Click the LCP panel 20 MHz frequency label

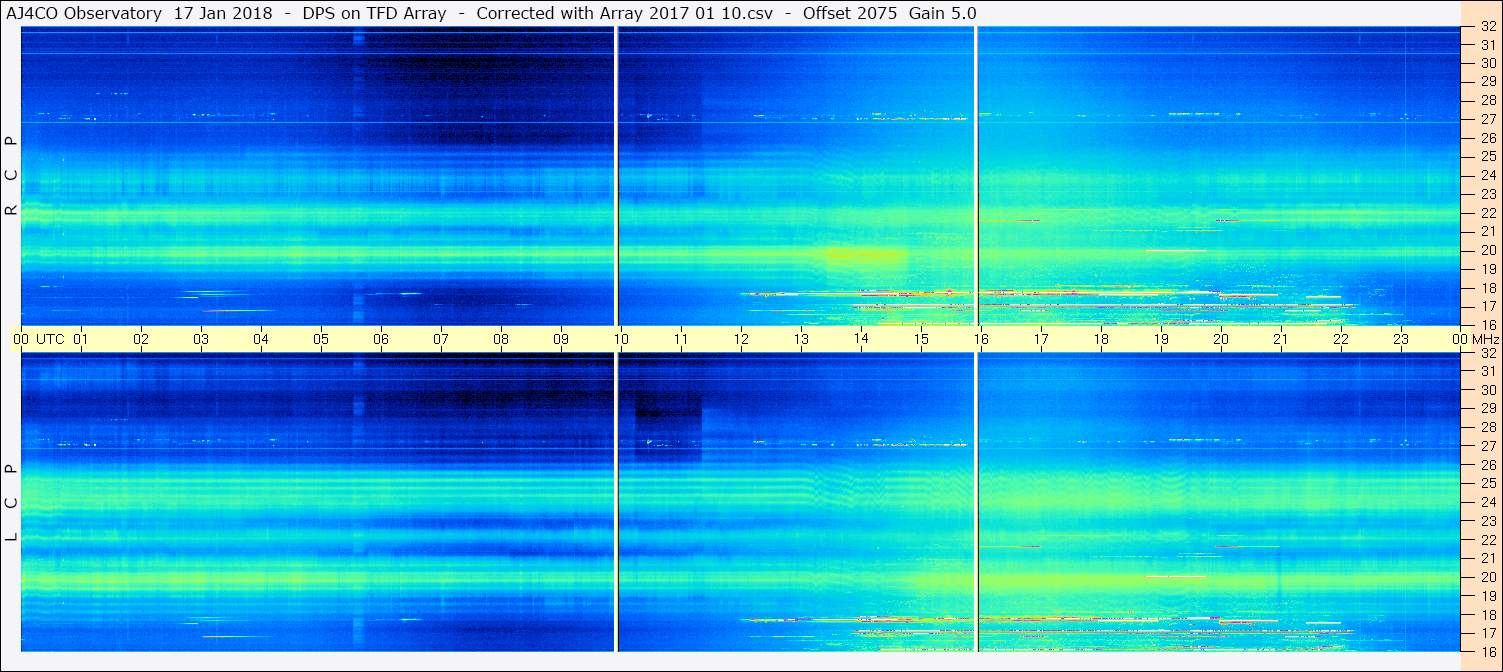pos(1488,577)
